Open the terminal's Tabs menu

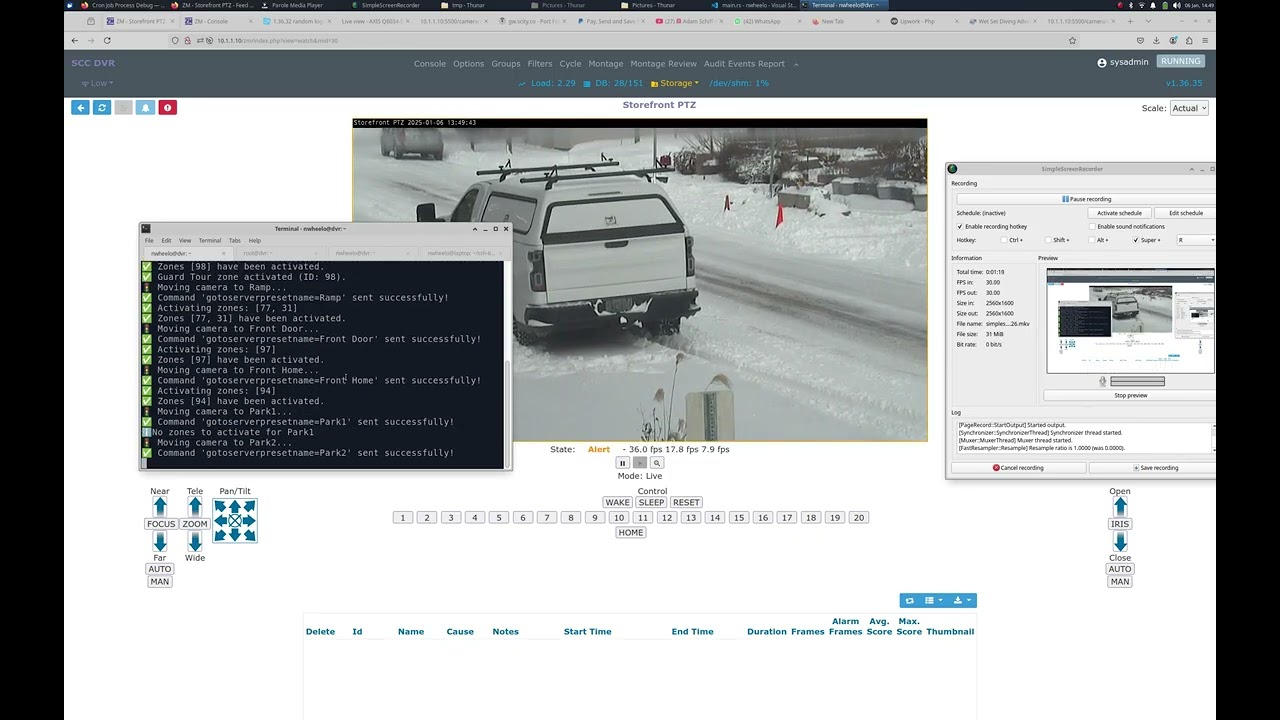235,241
